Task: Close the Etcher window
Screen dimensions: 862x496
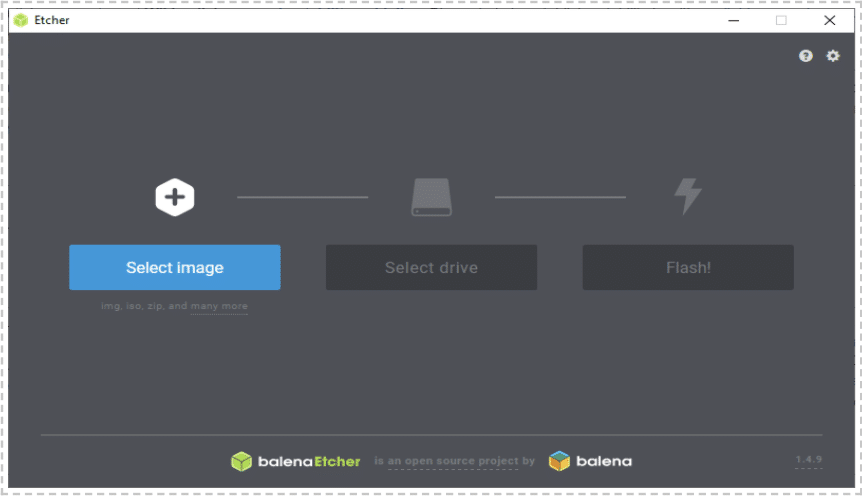Action: pyautogui.click(x=830, y=20)
